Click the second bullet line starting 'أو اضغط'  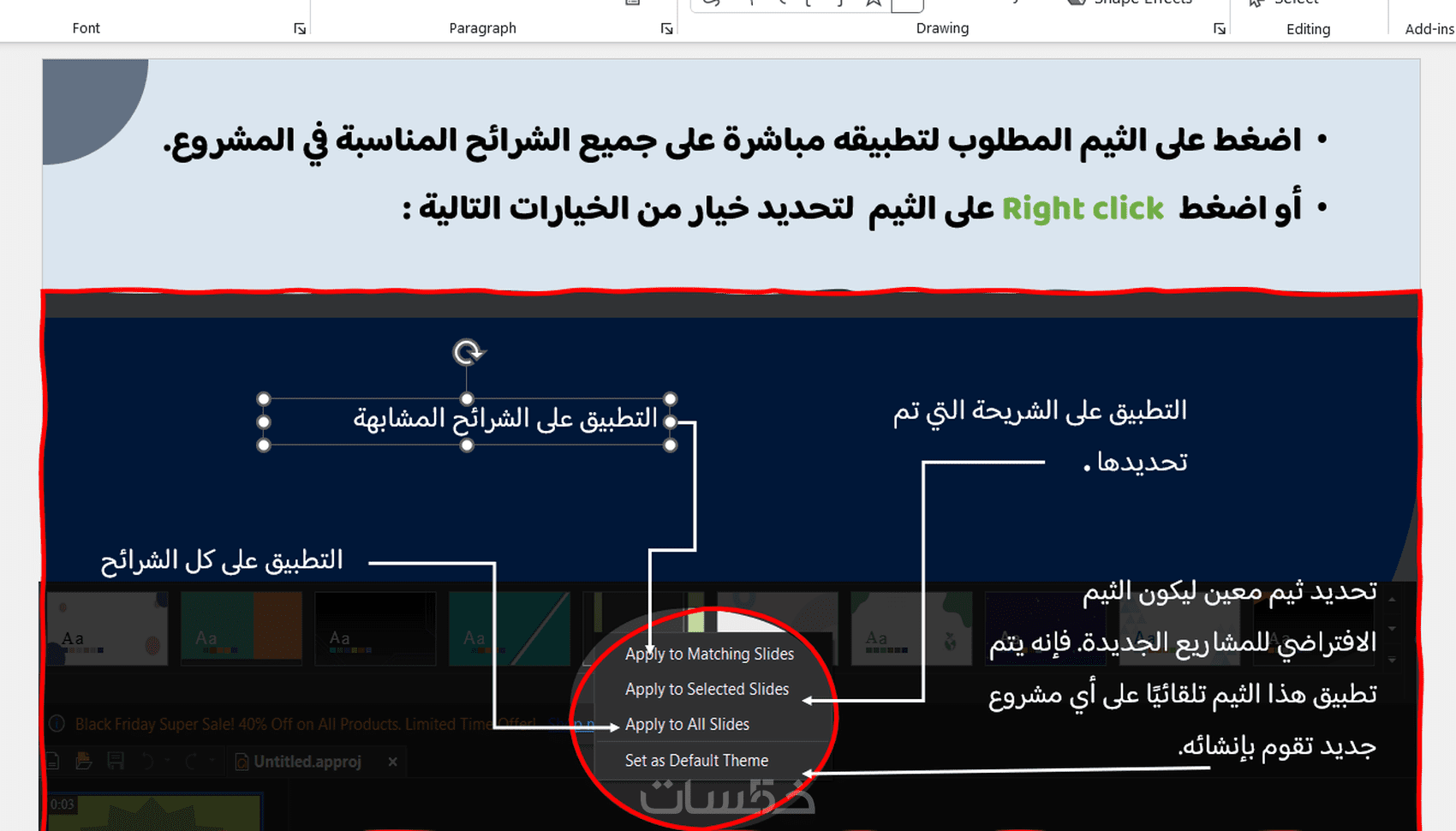(852, 209)
